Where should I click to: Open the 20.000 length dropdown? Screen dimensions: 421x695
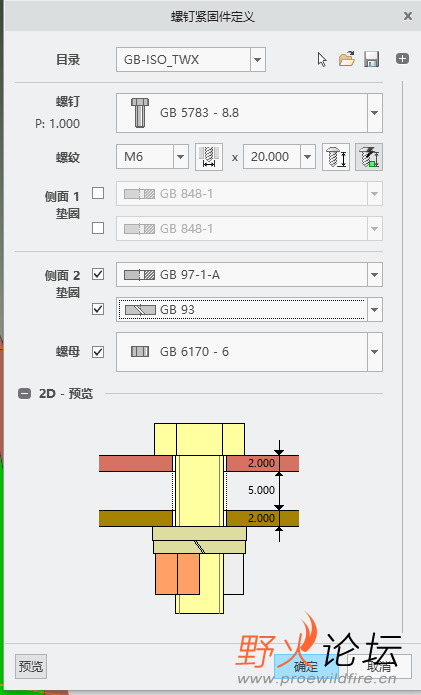pyautogui.click(x=308, y=157)
